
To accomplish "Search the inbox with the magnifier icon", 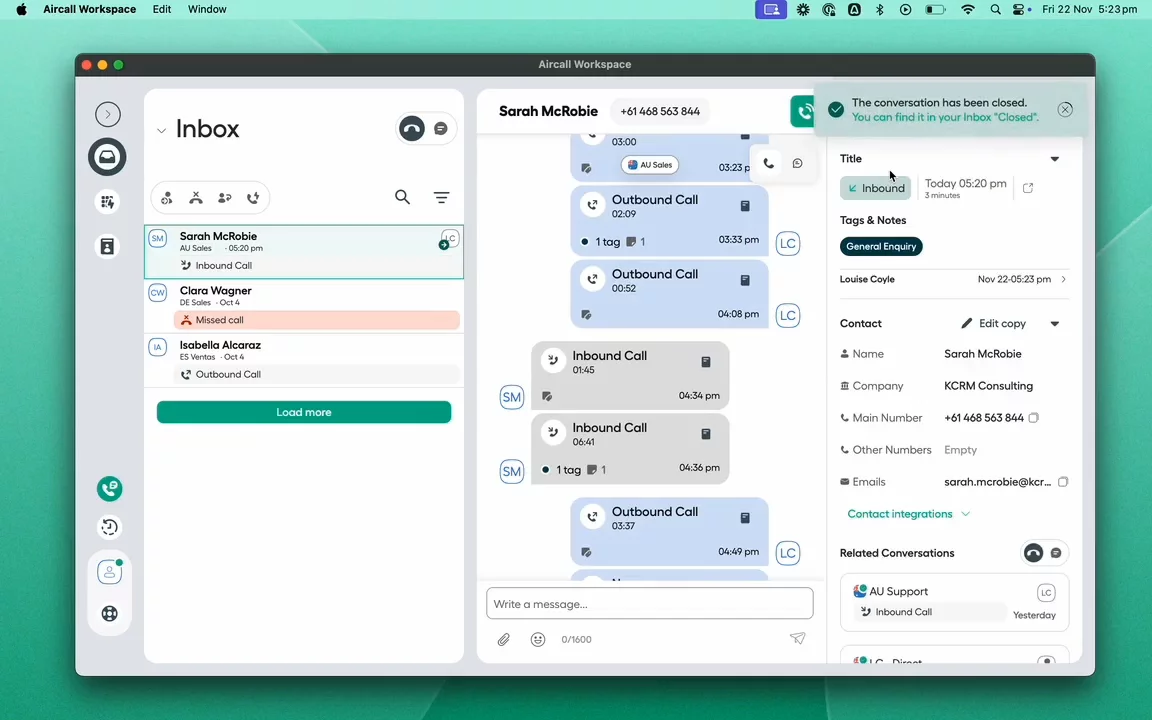I will click(x=402, y=198).
